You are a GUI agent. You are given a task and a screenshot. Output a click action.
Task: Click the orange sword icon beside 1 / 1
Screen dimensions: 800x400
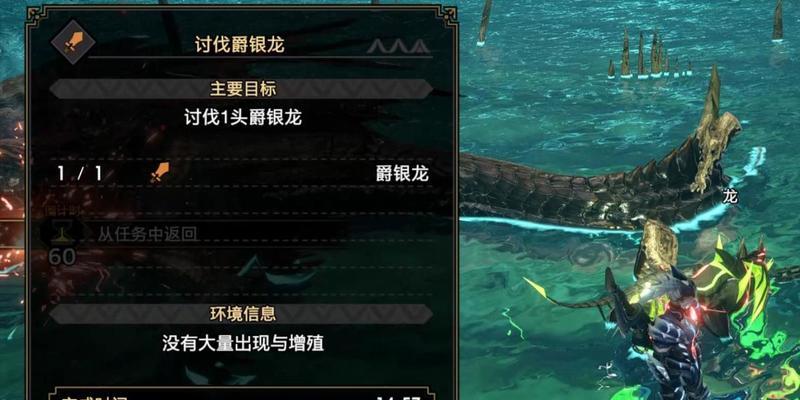[160, 173]
